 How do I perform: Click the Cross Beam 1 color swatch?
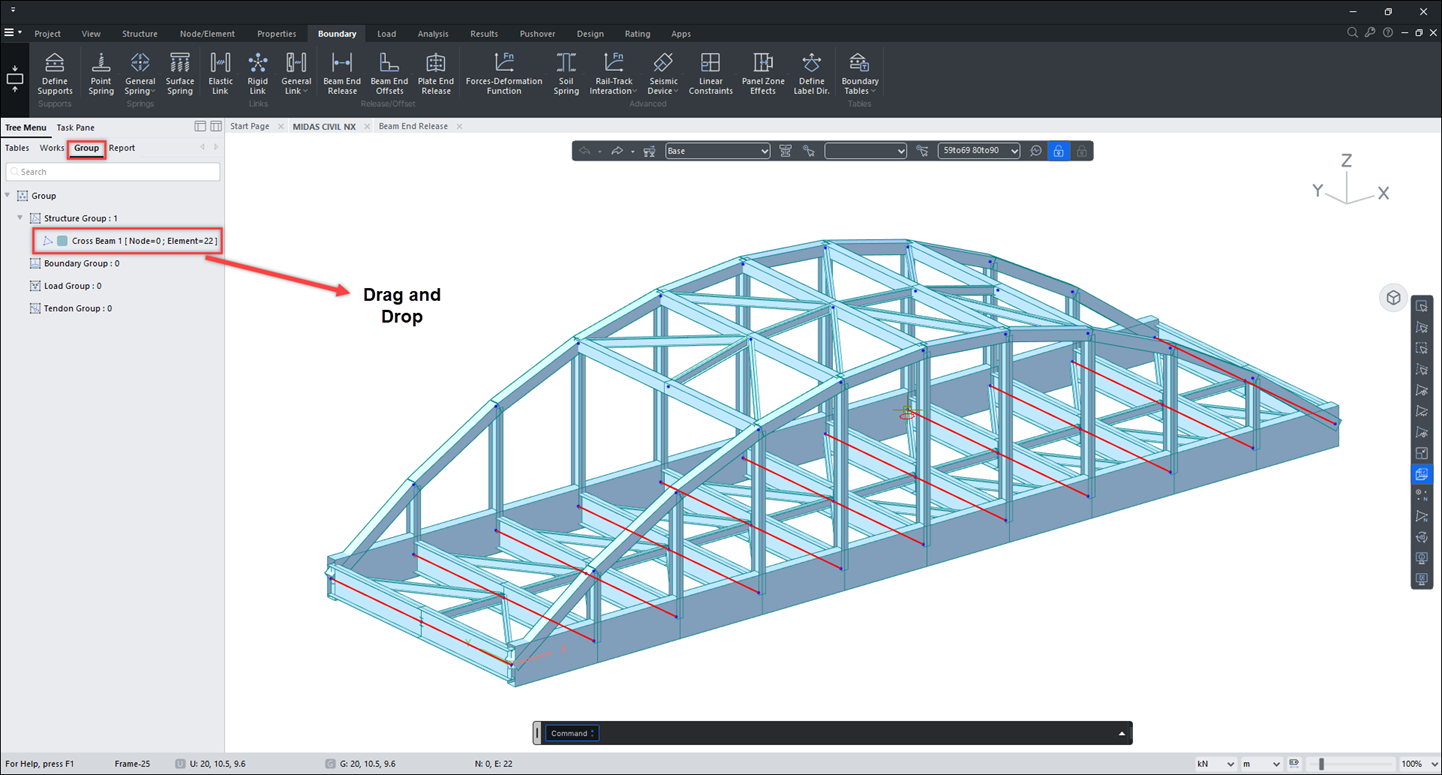[62, 241]
